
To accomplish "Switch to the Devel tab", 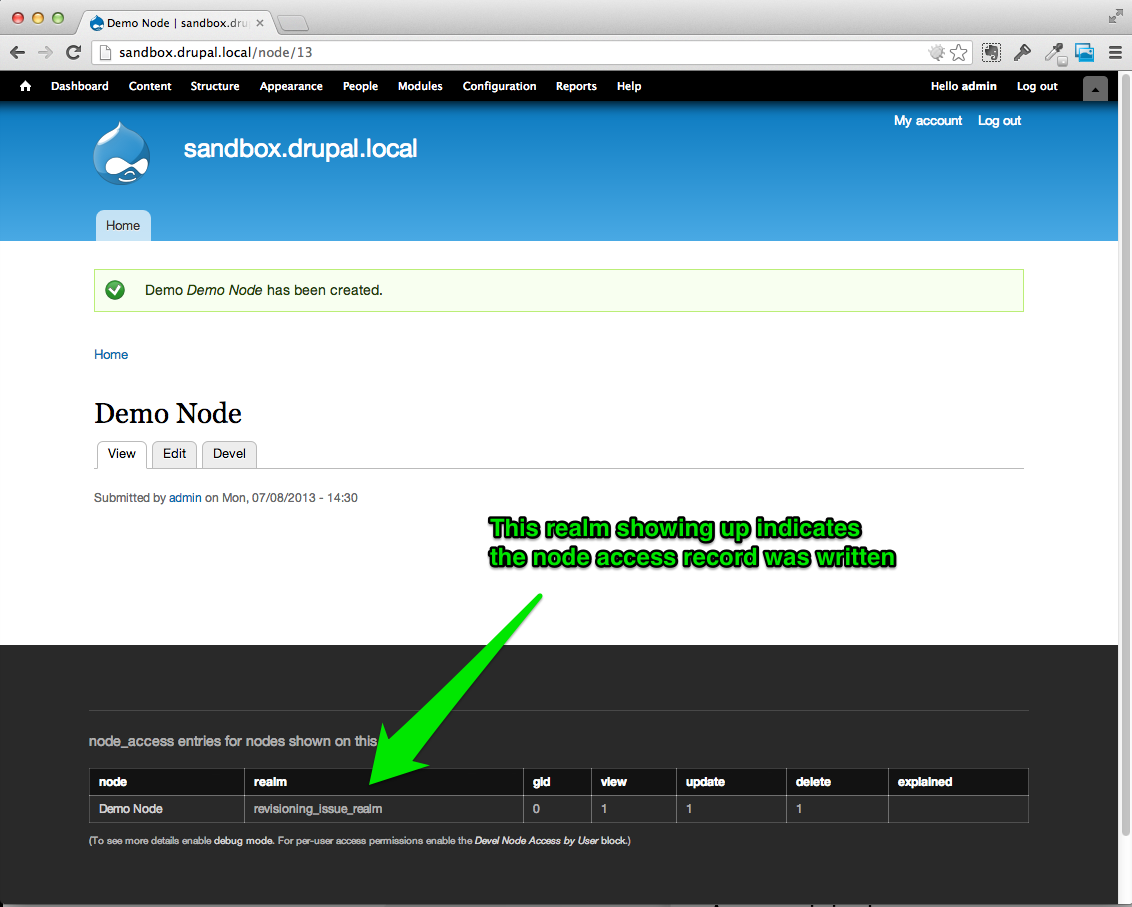I will 229,454.
